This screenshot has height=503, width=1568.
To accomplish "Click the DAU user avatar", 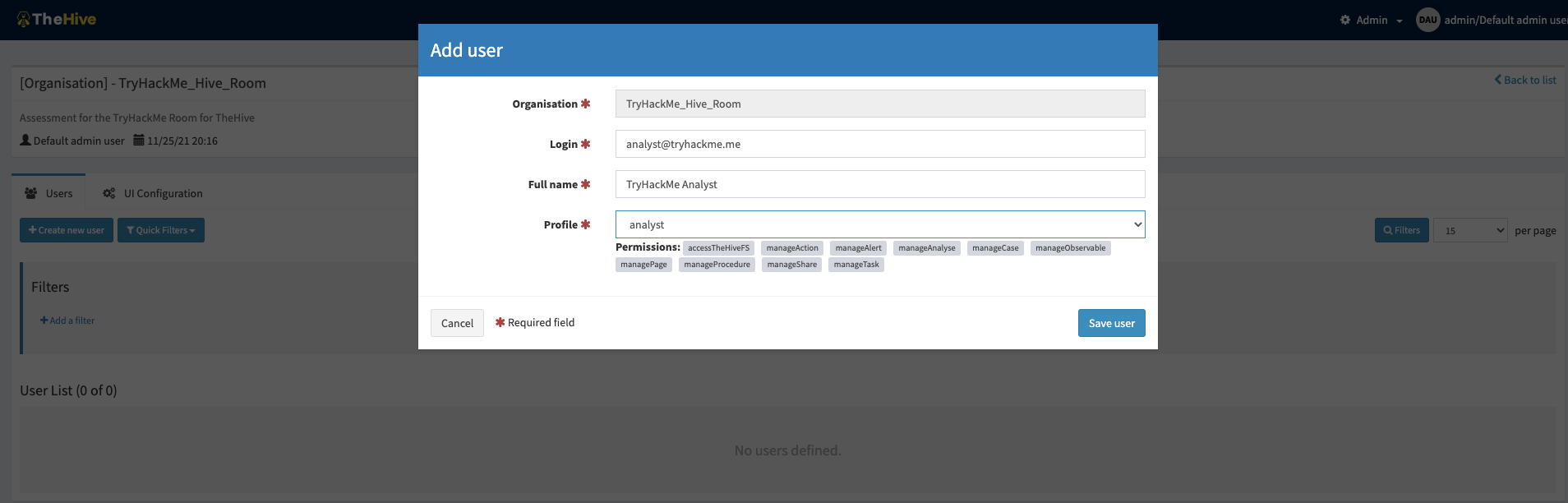I will (x=1427, y=20).
